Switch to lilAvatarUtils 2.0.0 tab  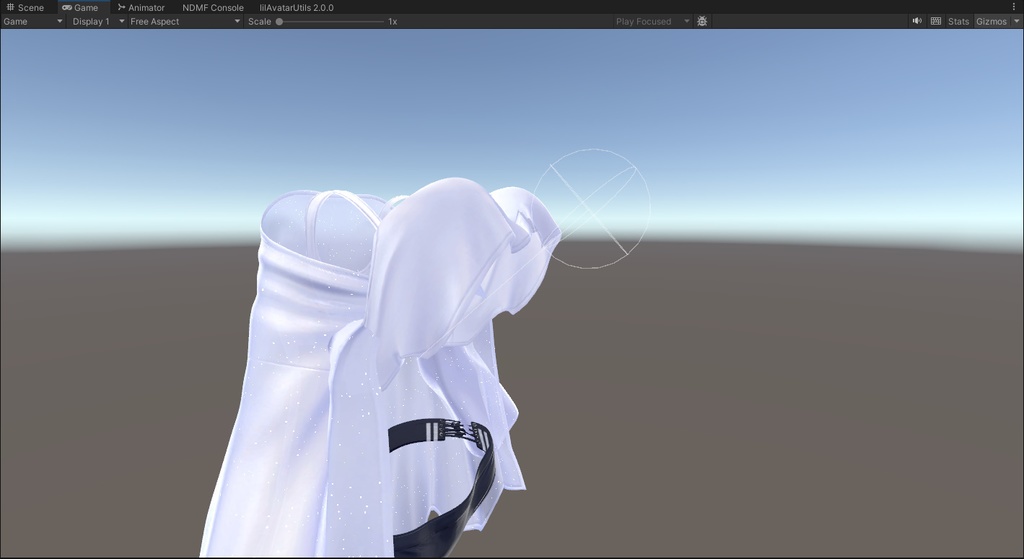296,7
